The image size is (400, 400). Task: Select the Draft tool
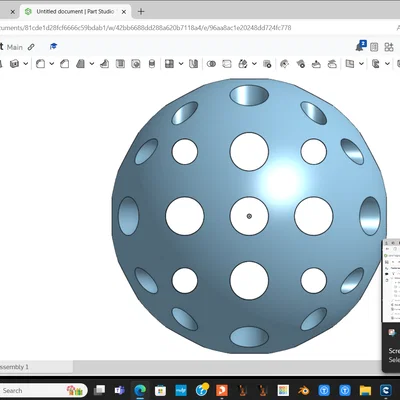[x=80, y=64]
